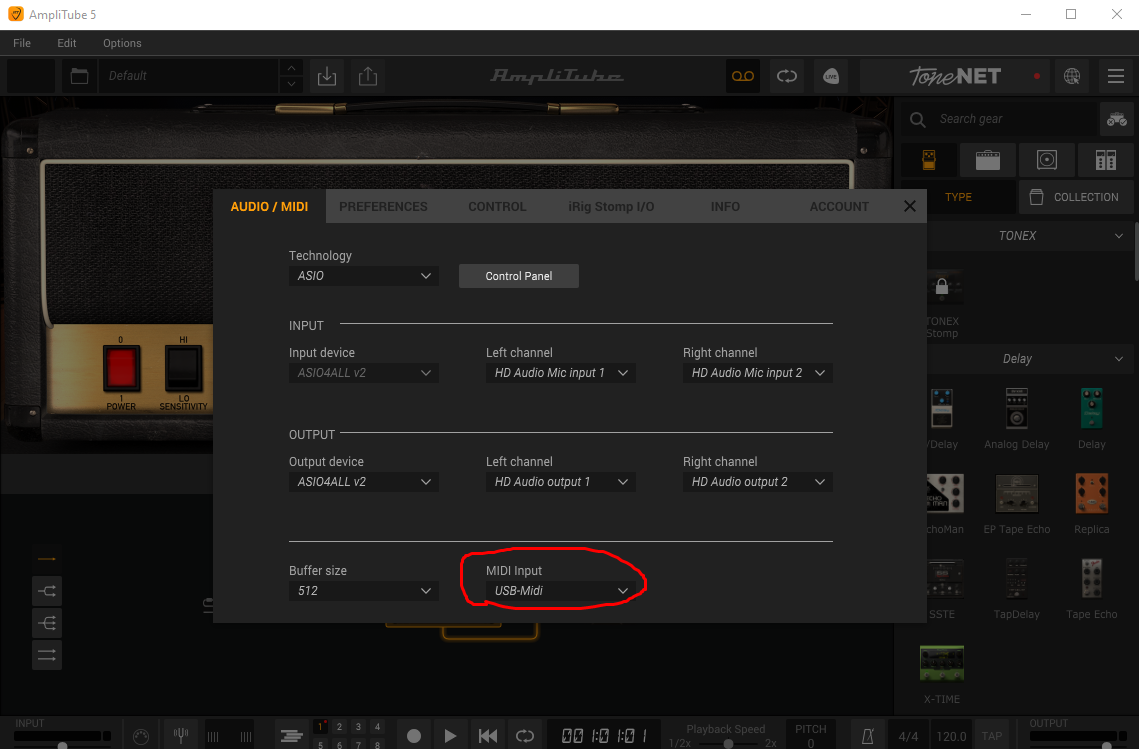
Task: Switch to the CONTROL tab
Action: pos(497,206)
